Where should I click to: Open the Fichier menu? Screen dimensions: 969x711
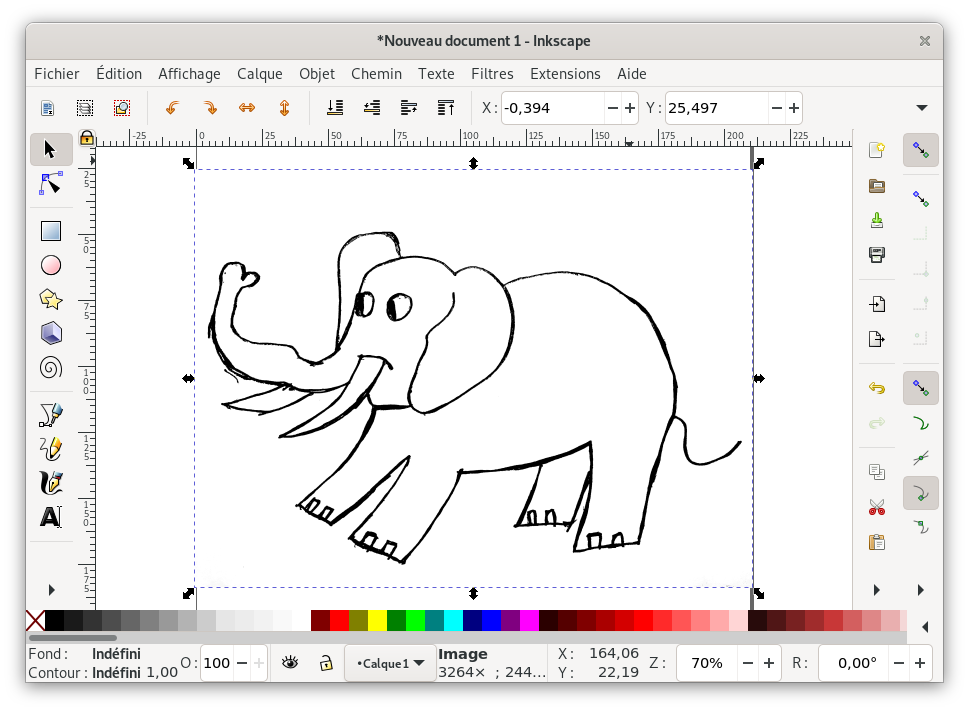[x=57, y=74]
